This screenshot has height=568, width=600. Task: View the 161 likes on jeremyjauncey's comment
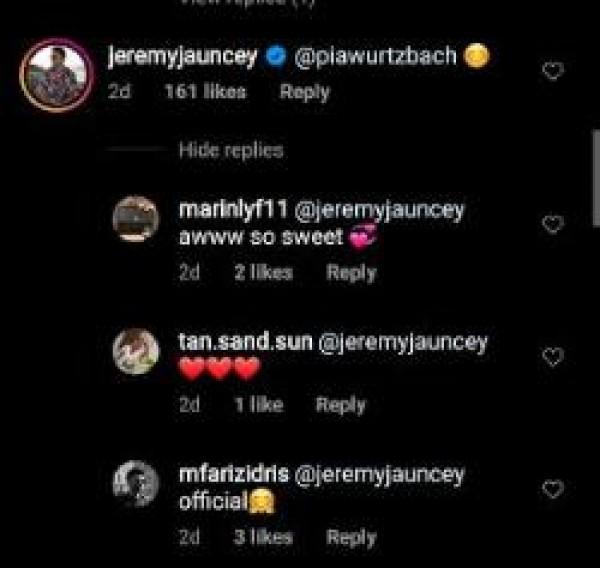pyautogui.click(x=204, y=92)
